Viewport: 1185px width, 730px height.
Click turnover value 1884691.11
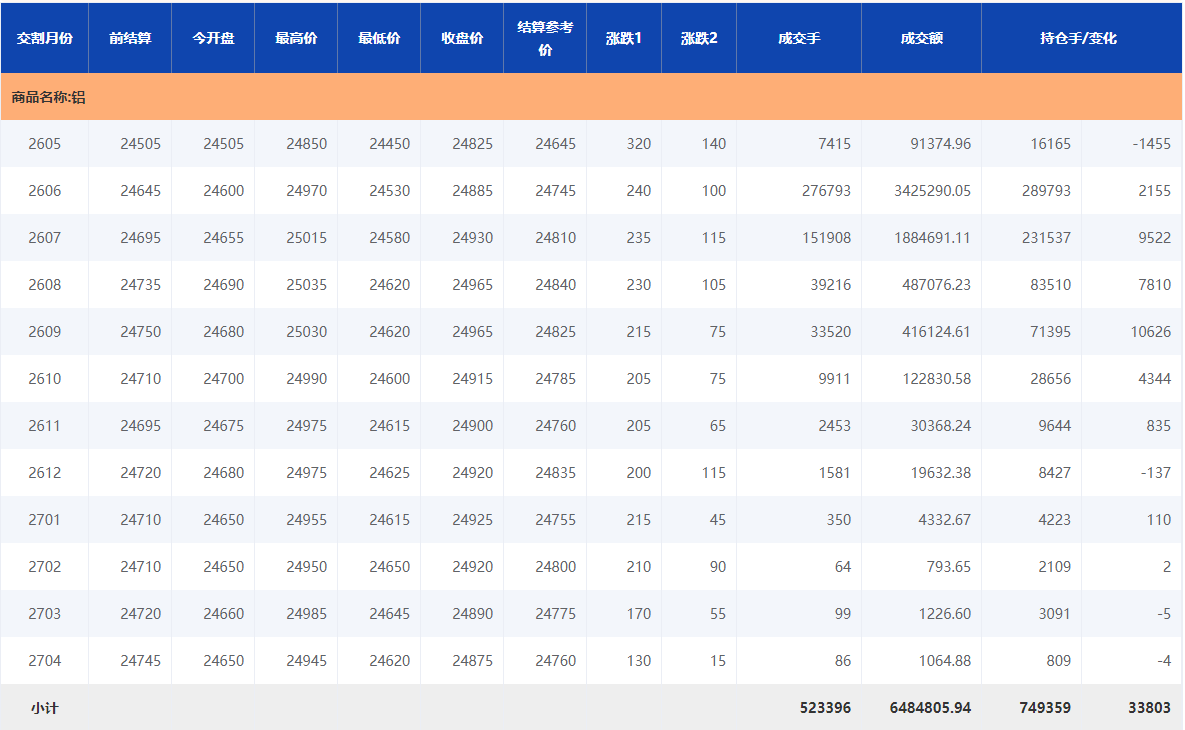(x=932, y=237)
